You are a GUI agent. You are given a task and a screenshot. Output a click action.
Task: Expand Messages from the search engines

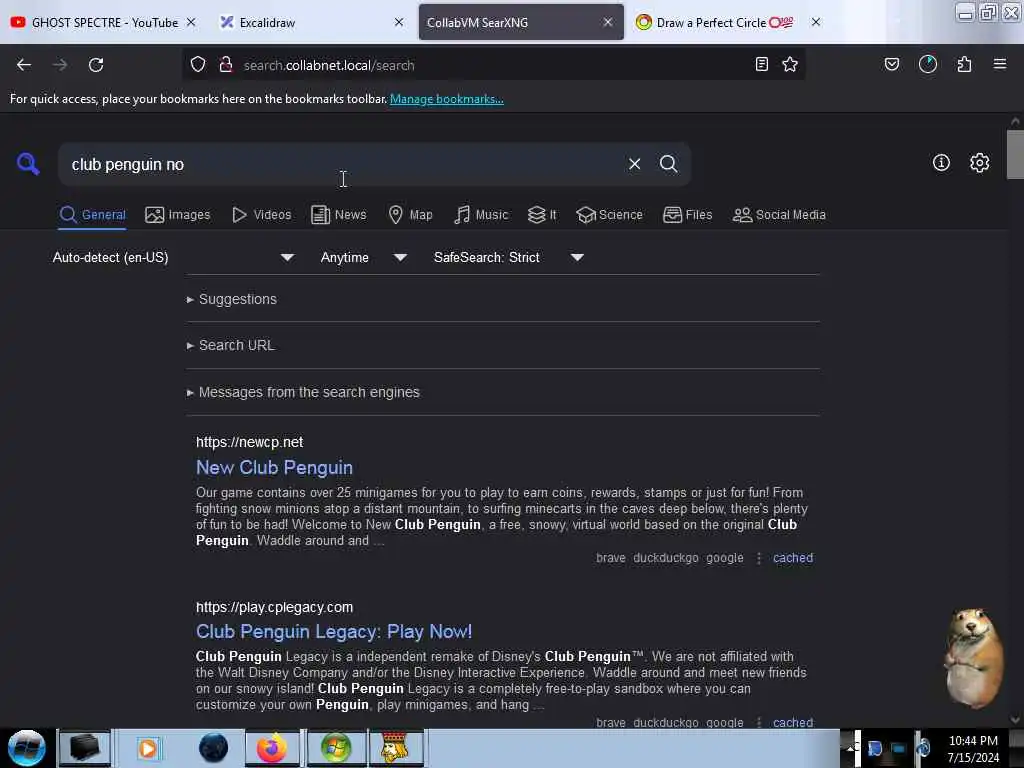point(303,392)
